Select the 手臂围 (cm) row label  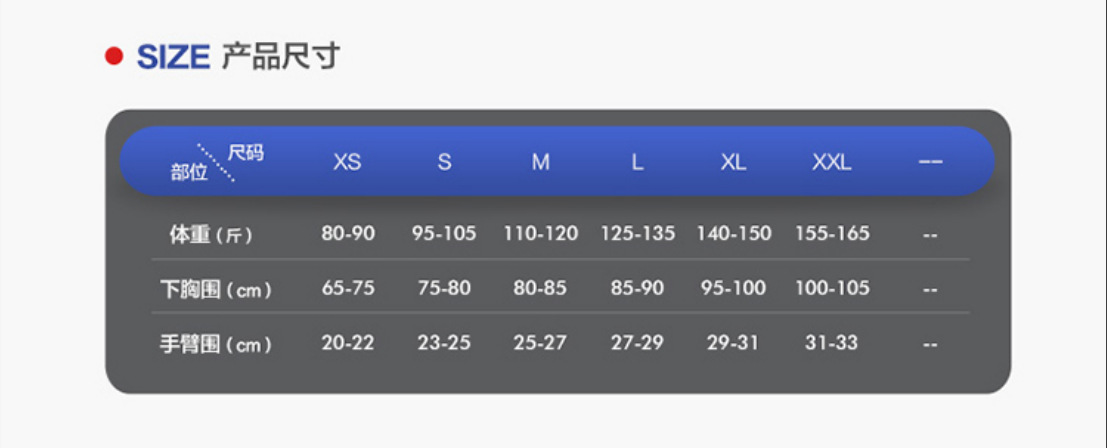(216, 345)
